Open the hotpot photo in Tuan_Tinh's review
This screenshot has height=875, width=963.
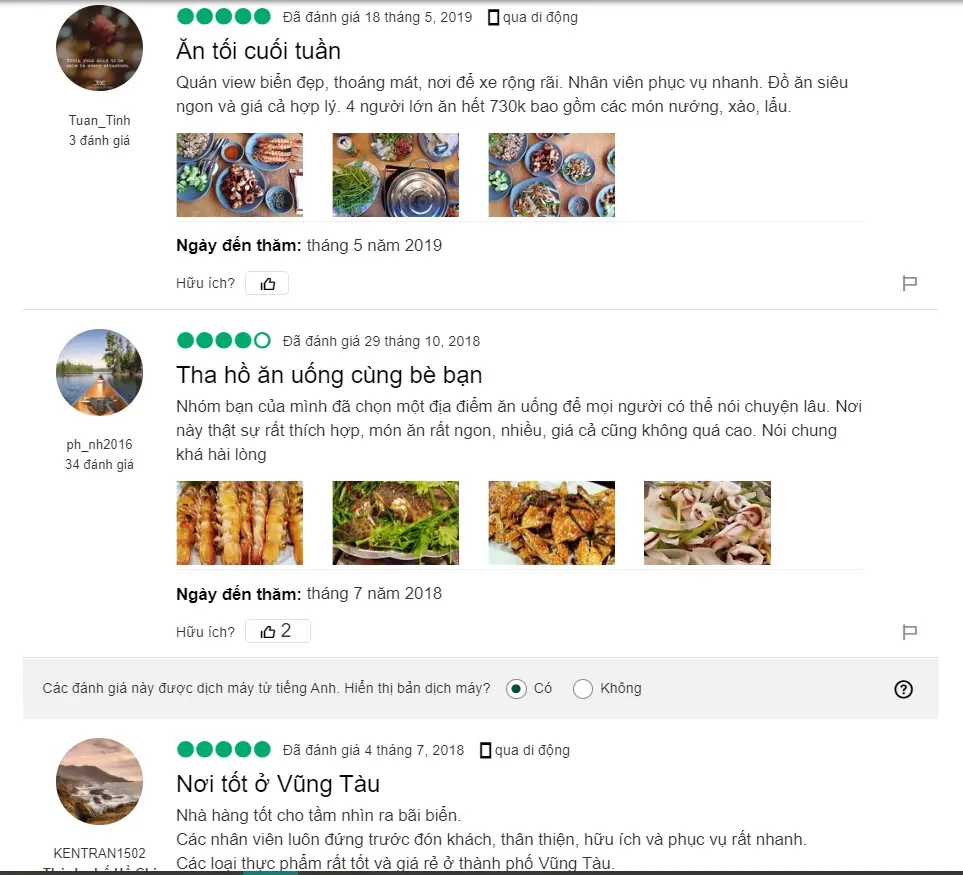point(396,175)
